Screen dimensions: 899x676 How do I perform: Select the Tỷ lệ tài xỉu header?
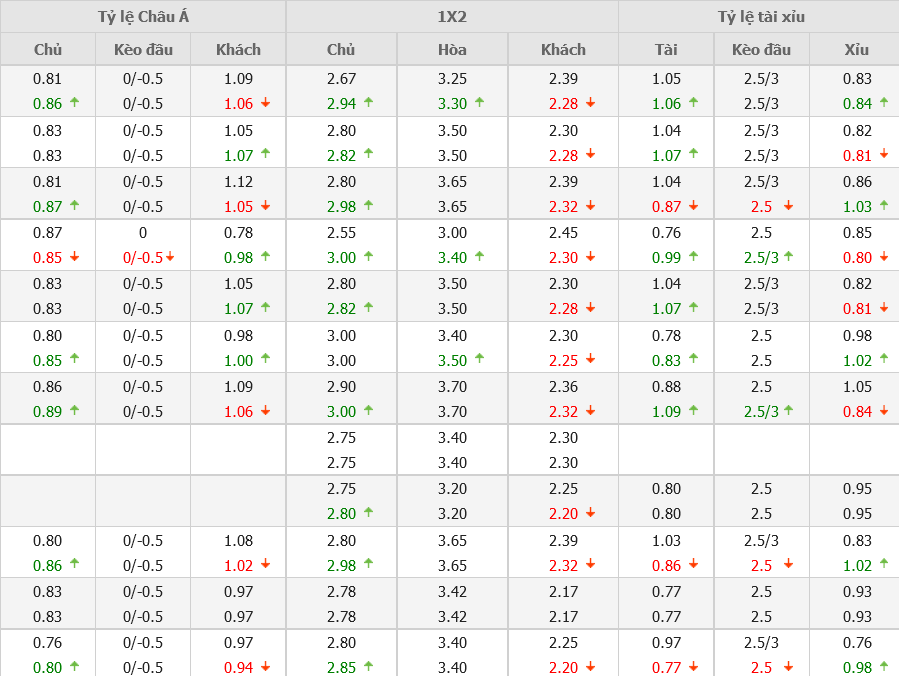pyautogui.click(x=759, y=17)
